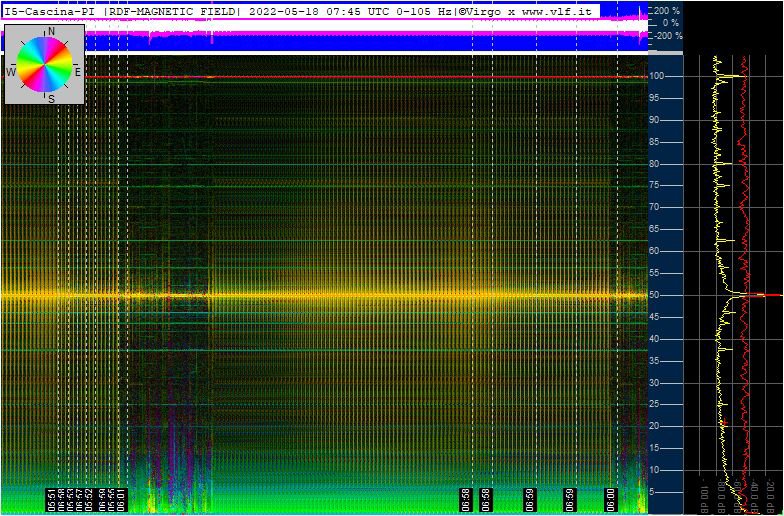Screen dimensions: 784x516
Task: Click the 06:00 time marker
Action: tap(610, 499)
